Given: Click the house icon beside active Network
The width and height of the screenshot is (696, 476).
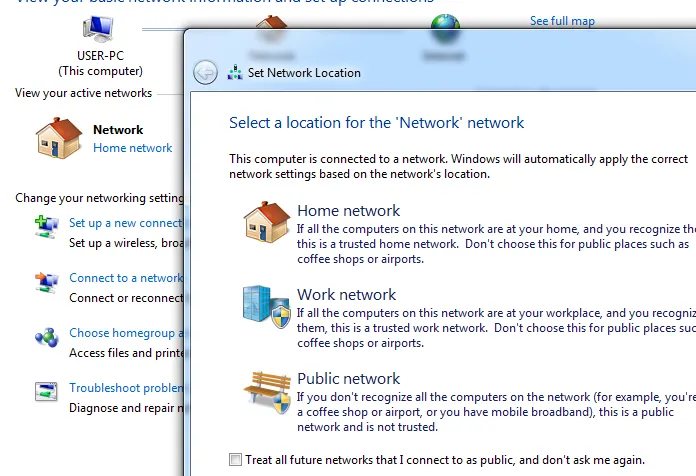Looking at the screenshot, I should click(59, 138).
